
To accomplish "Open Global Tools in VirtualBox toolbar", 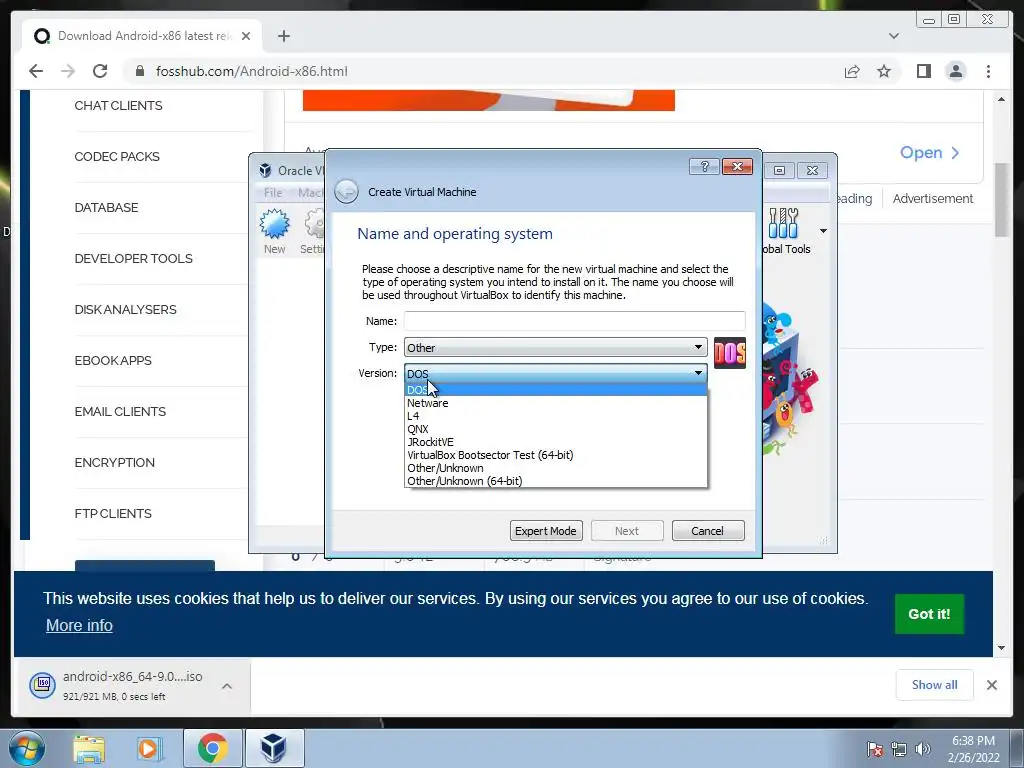I will pyautogui.click(x=784, y=231).
